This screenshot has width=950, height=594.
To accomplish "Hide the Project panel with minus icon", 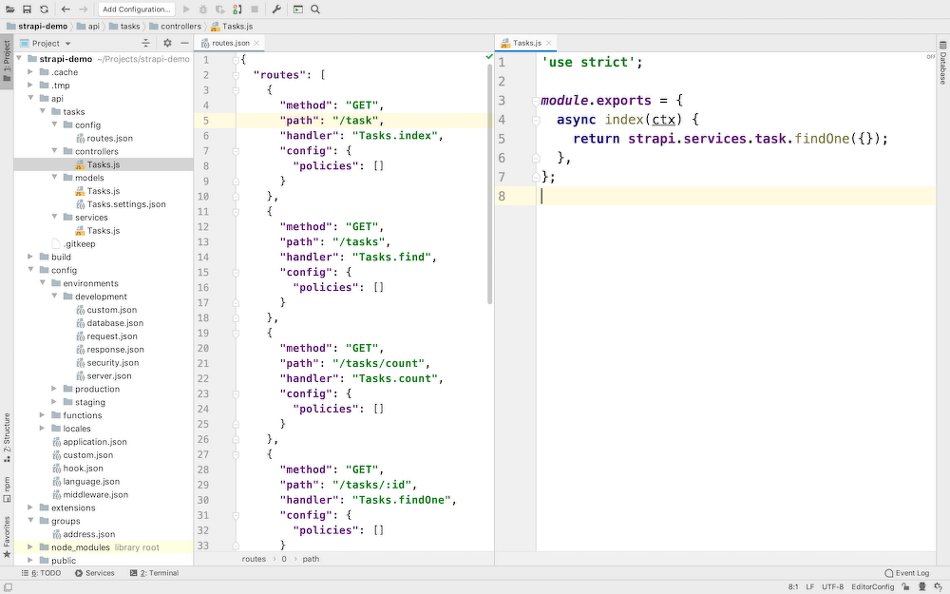I will [x=184, y=43].
